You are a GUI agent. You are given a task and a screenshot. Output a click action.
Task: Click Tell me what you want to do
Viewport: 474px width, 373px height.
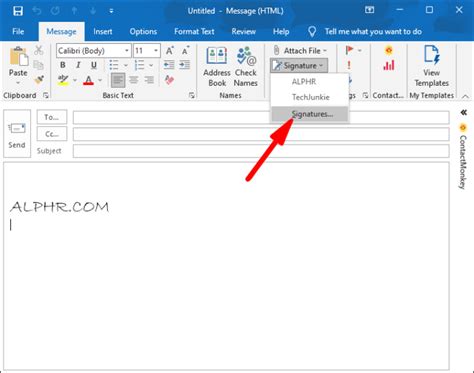pyautogui.click(x=373, y=32)
